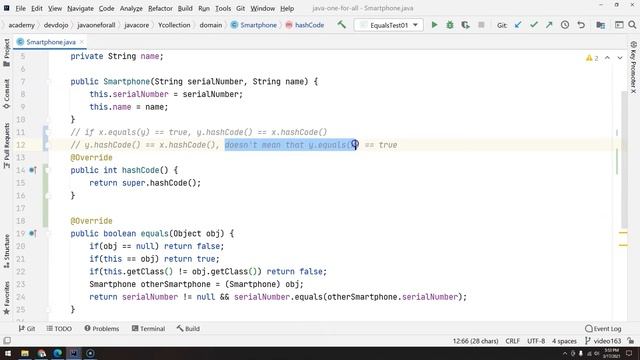The image size is (640, 360).
Task: Click the Smartphone class breadcrumb
Action: pos(254,25)
